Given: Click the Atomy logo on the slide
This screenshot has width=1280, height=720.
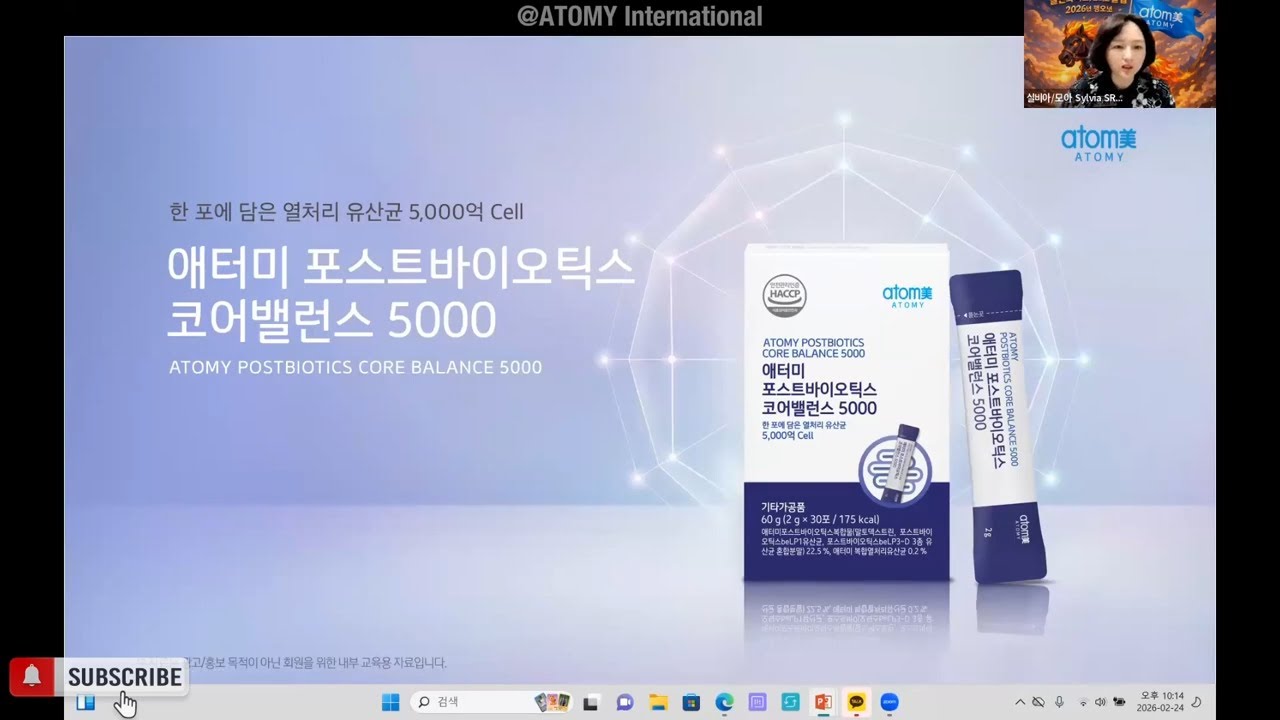Looking at the screenshot, I should (x=1099, y=143).
